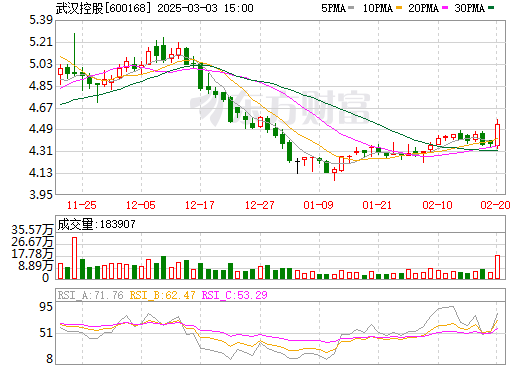Click the last red candlestick on the right
The image size is (520, 365).
(x=497, y=135)
